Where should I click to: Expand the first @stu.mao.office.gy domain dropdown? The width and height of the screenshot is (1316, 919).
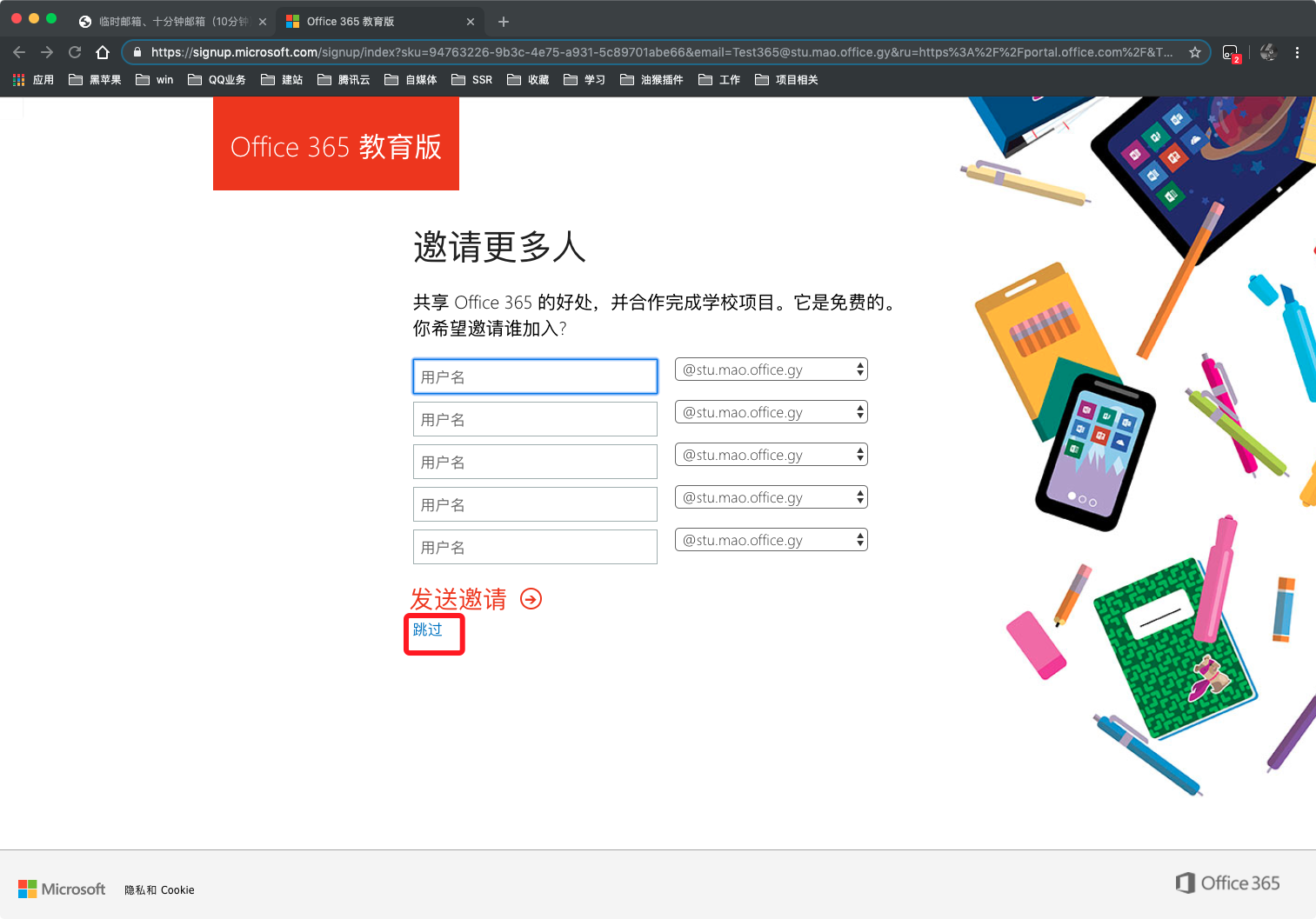pos(772,370)
